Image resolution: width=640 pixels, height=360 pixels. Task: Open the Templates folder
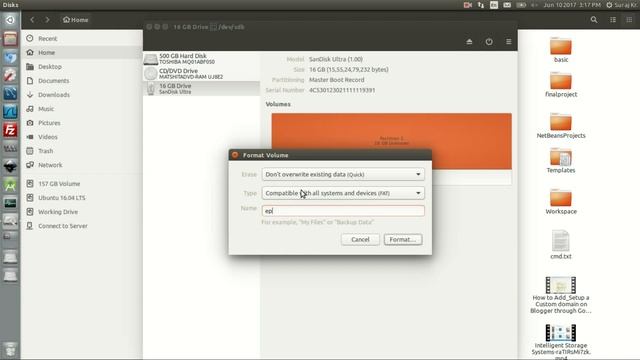click(561, 160)
